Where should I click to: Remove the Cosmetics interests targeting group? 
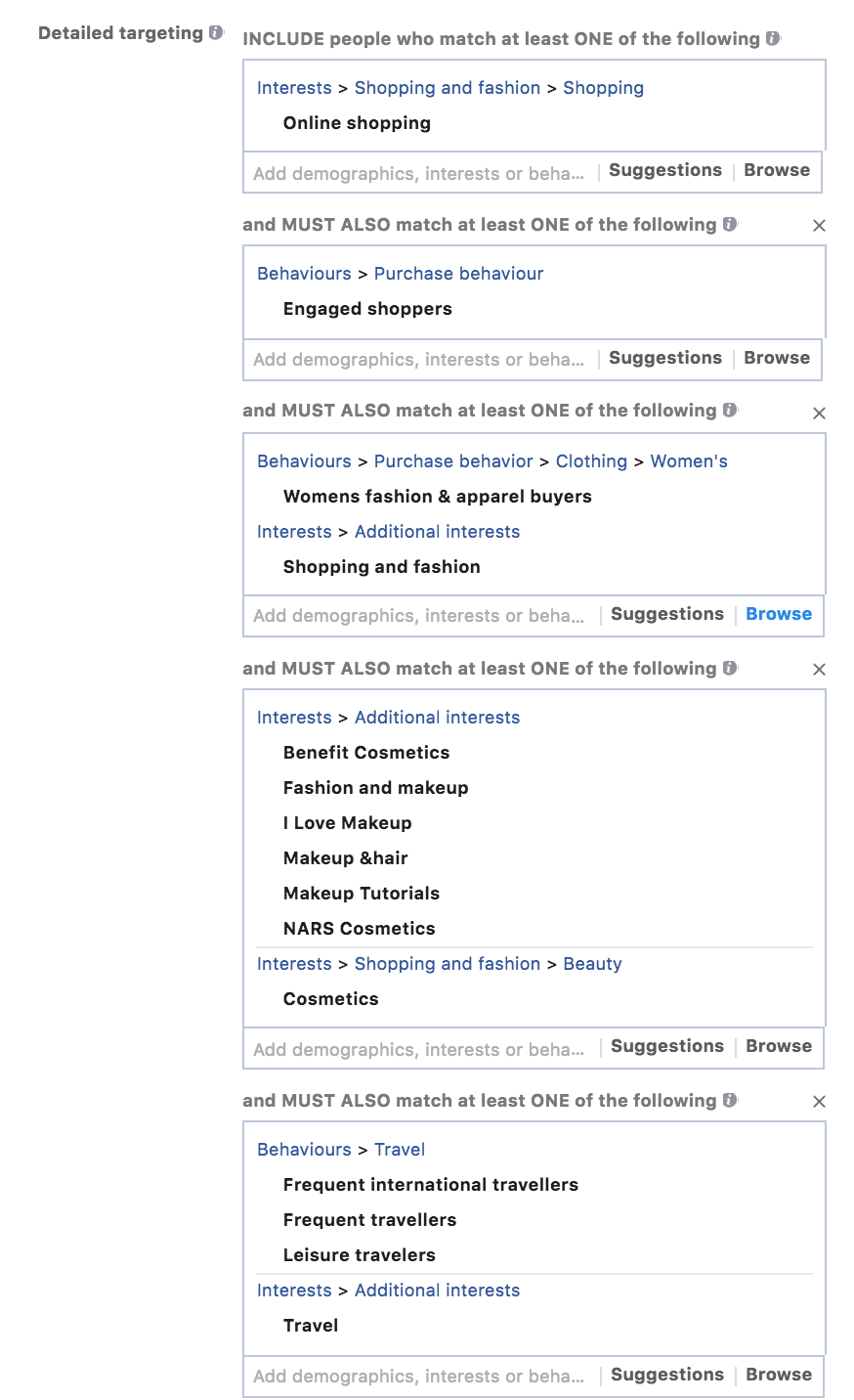point(819,670)
